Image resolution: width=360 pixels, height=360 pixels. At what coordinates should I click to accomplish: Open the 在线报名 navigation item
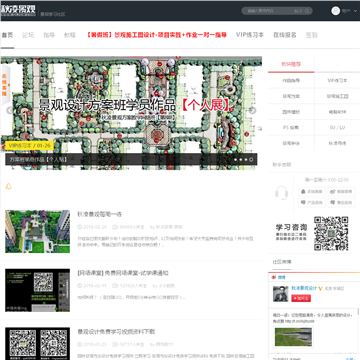(x=285, y=35)
